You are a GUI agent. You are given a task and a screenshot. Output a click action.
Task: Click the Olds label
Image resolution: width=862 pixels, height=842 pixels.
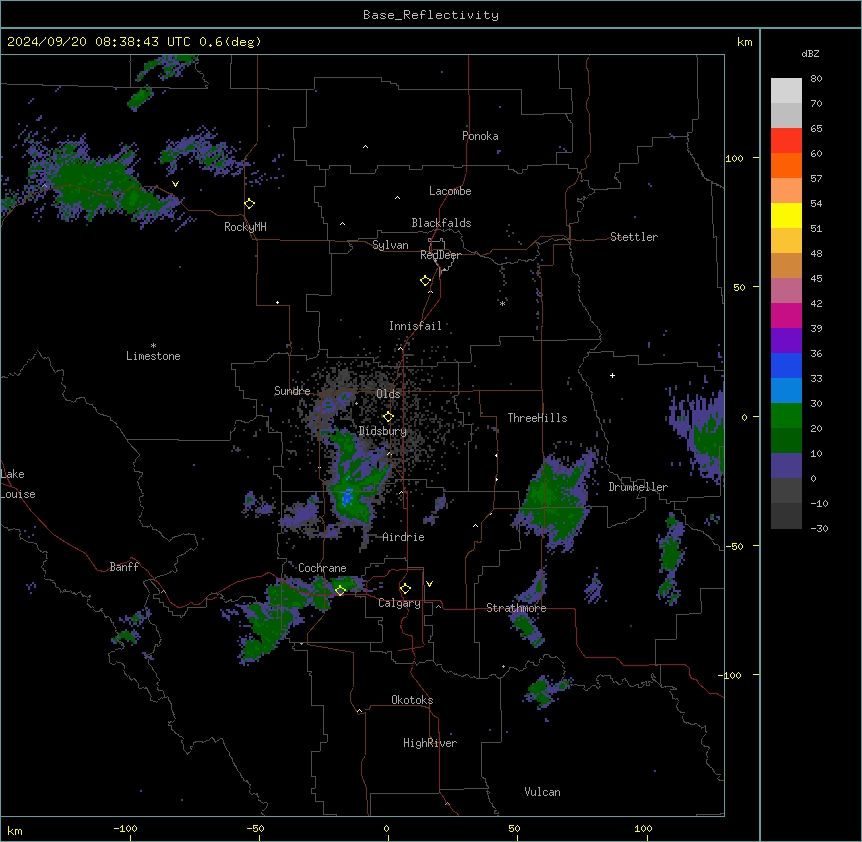pos(388,394)
